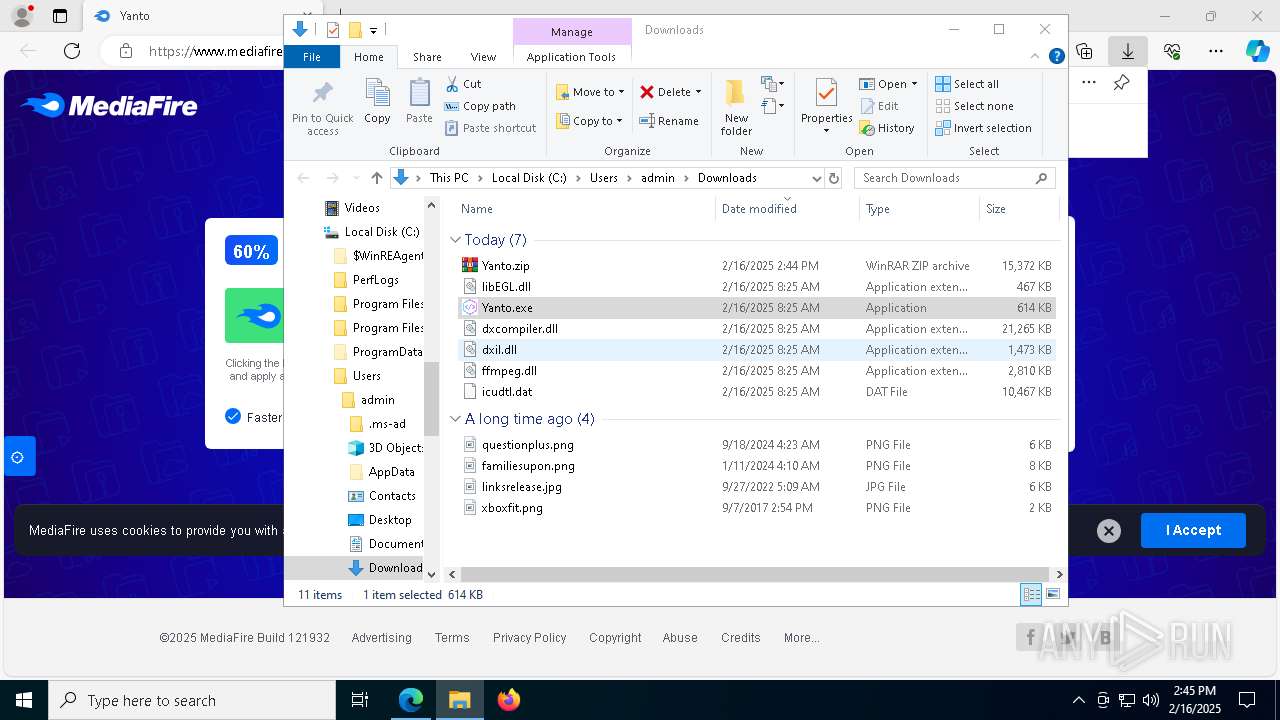Image resolution: width=1280 pixels, height=720 pixels.
Task: Reload the MediaFire page in Edge
Action: (72, 50)
